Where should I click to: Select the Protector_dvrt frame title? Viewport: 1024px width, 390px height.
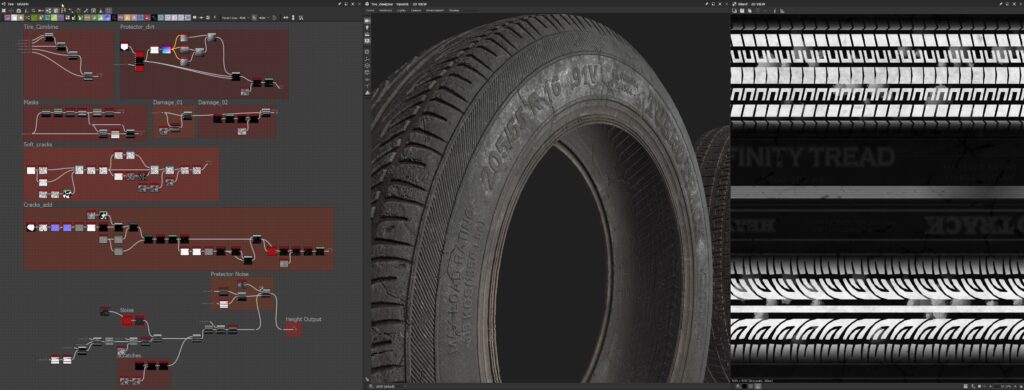(x=137, y=27)
